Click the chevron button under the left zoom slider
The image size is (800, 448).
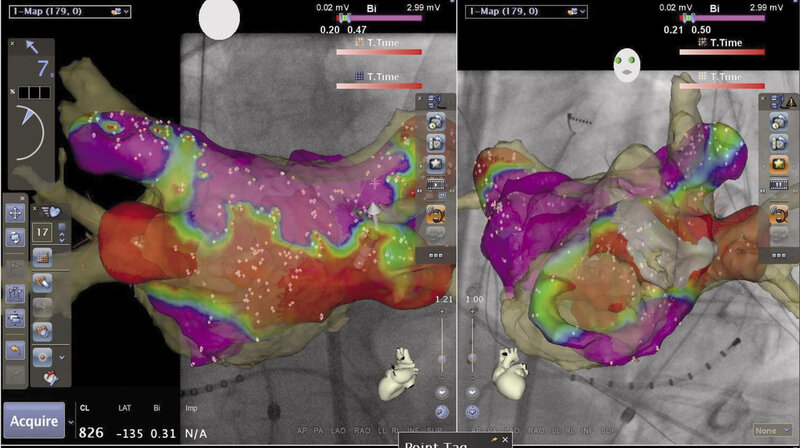[442, 392]
